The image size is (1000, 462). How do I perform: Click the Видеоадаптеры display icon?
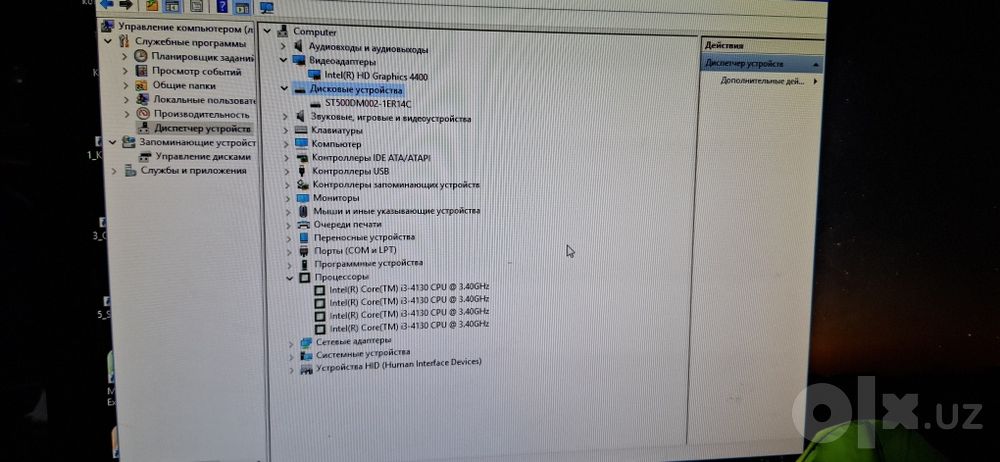pyautogui.click(x=298, y=61)
